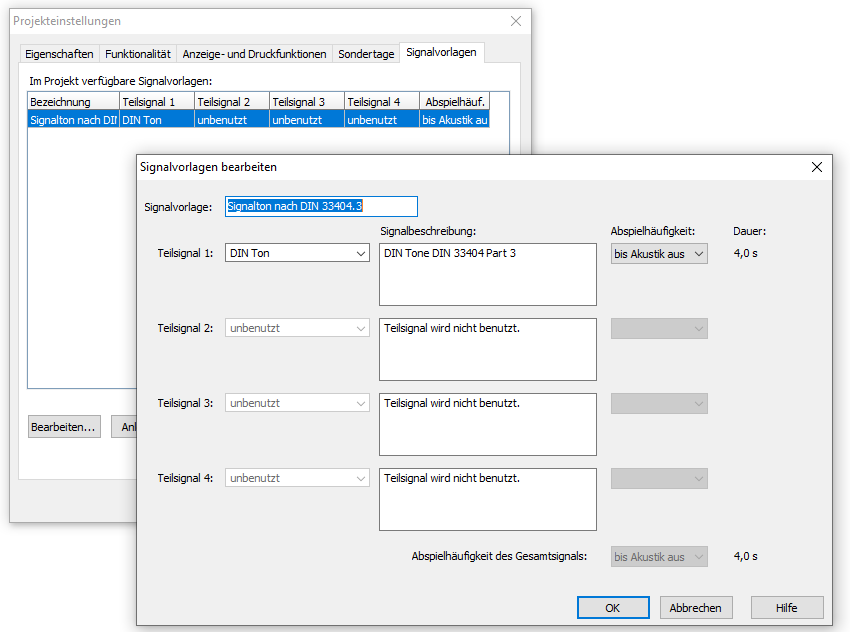Click the Teilsignal 2 description text box
The height and width of the screenshot is (632, 850).
coord(487,349)
